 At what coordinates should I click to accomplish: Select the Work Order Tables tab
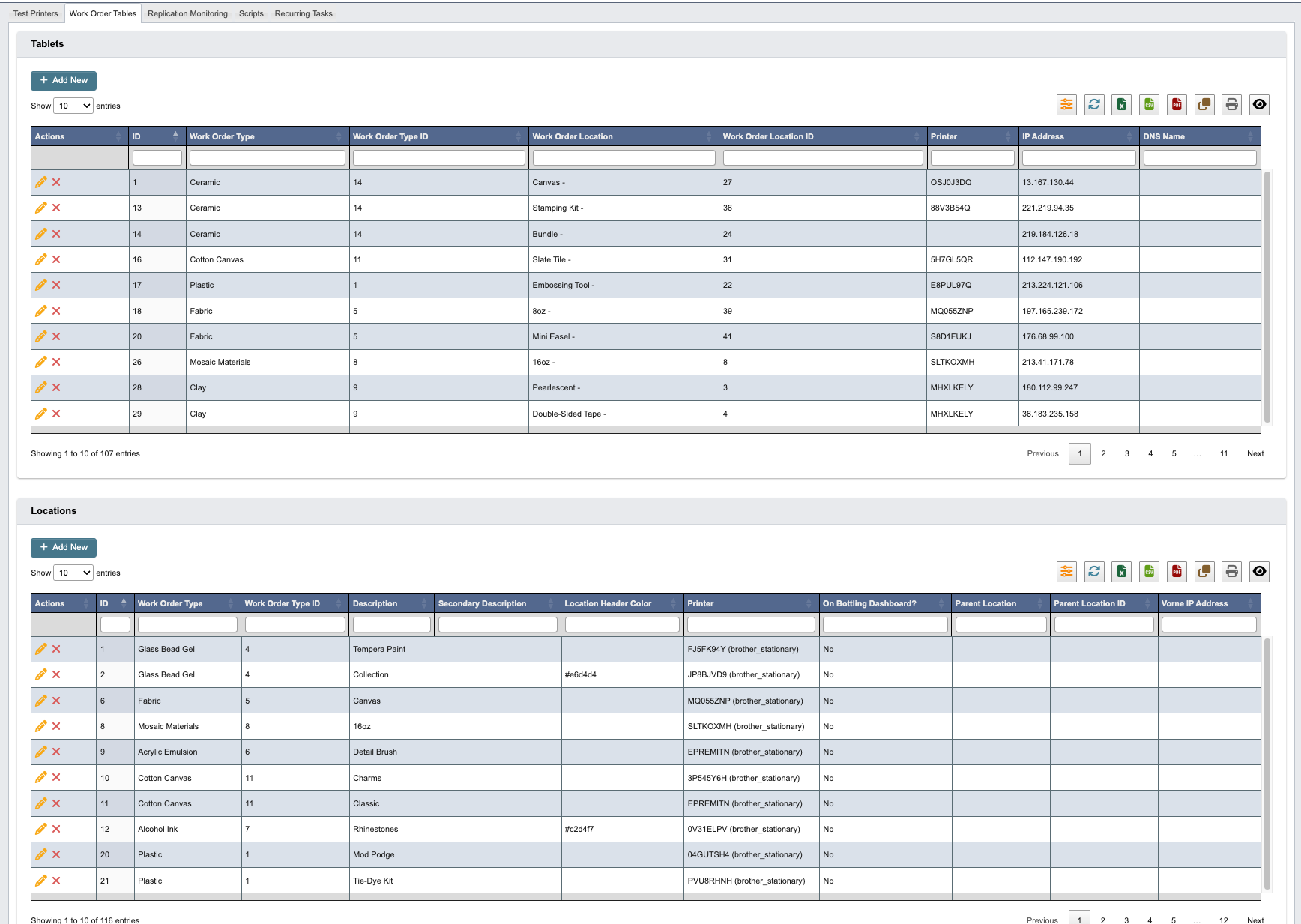coord(103,13)
